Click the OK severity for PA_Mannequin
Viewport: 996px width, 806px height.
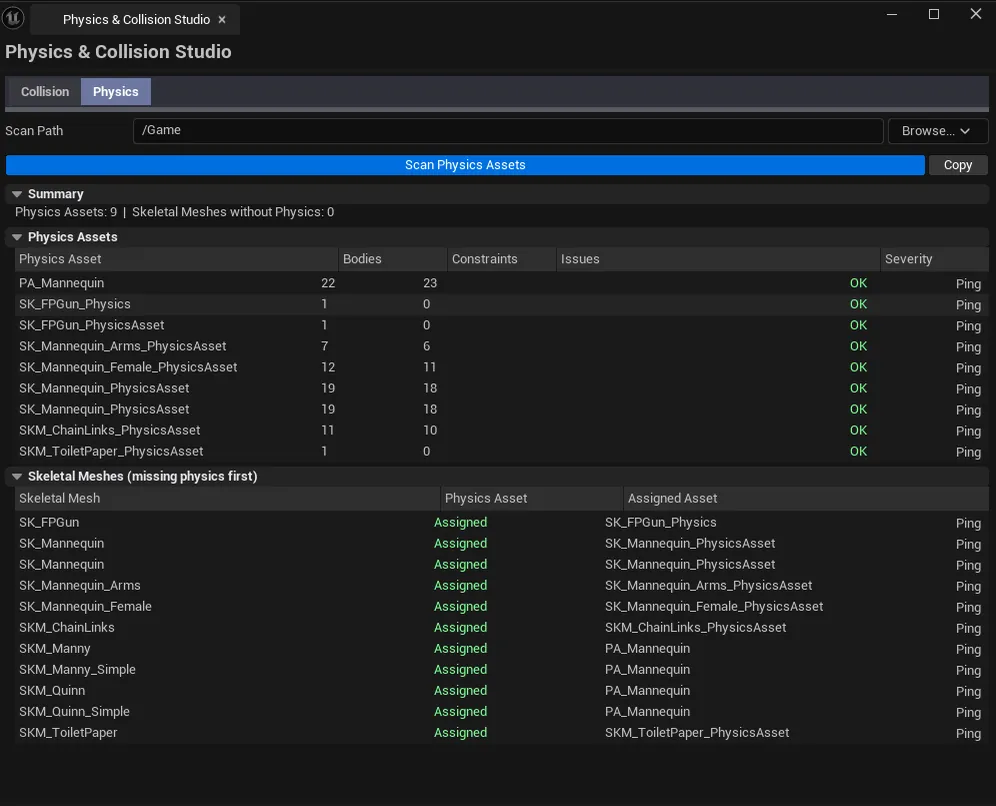pyautogui.click(x=858, y=283)
